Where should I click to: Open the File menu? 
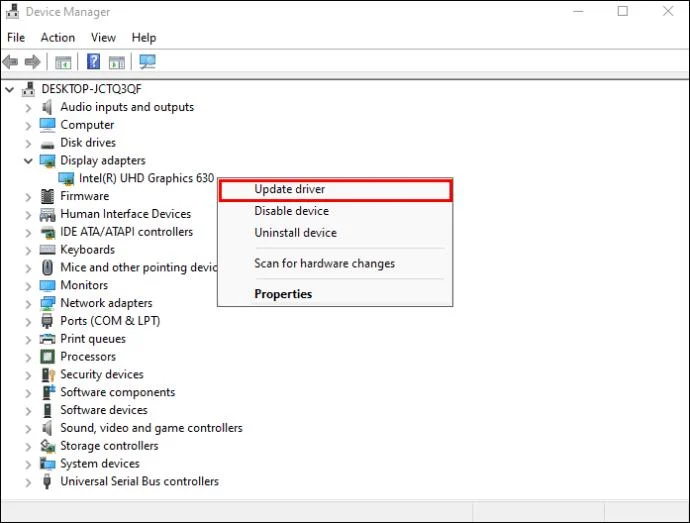click(16, 38)
